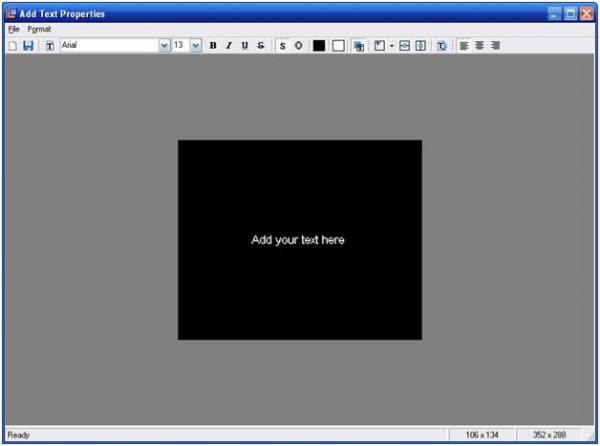
Task: Click the text position icon
Action: tap(380, 46)
